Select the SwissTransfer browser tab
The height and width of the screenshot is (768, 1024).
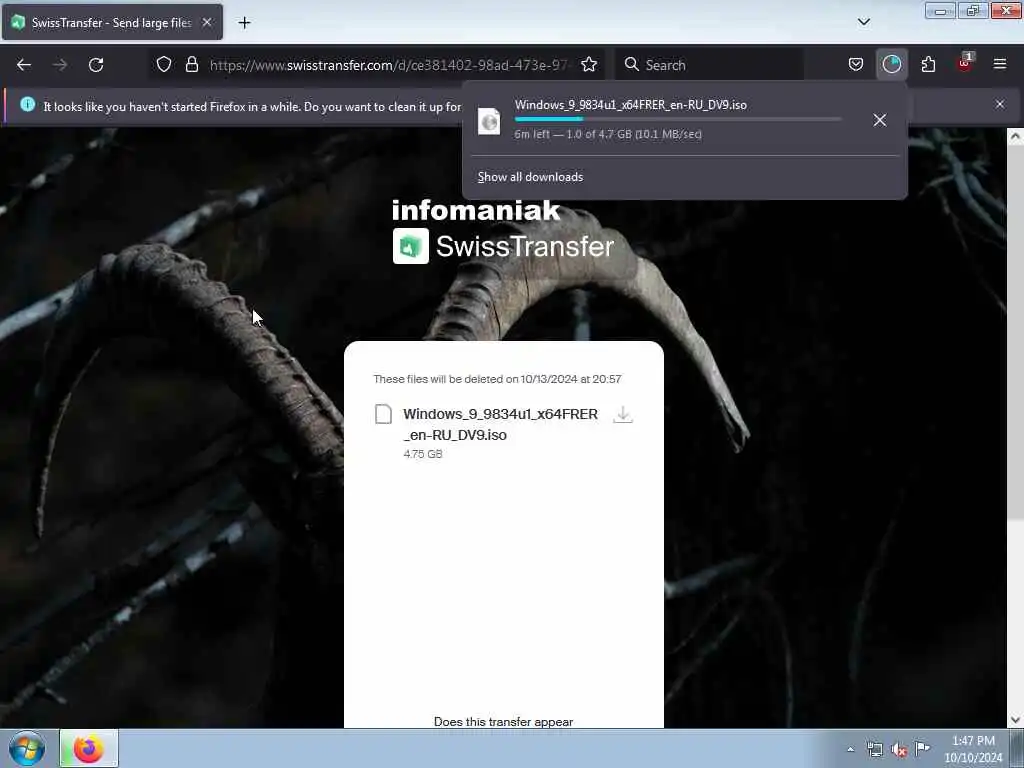coord(112,23)
